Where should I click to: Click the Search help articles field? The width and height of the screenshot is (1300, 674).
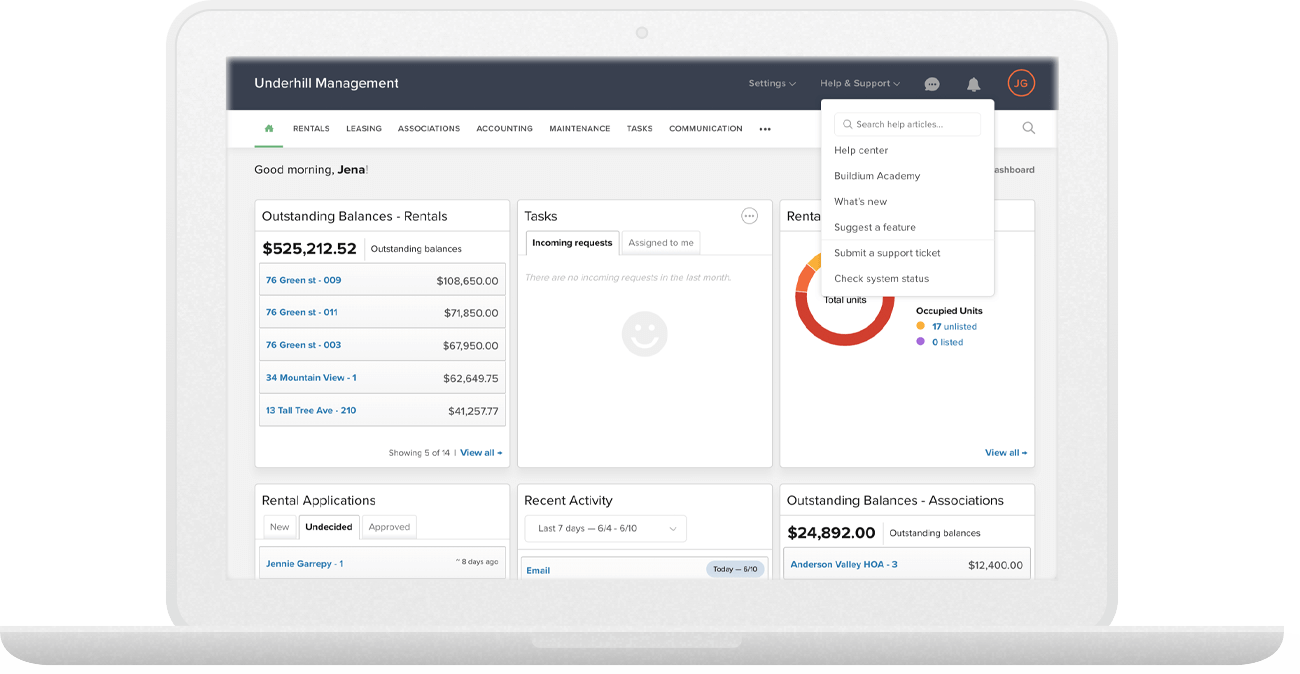click(x=908, y=125)
